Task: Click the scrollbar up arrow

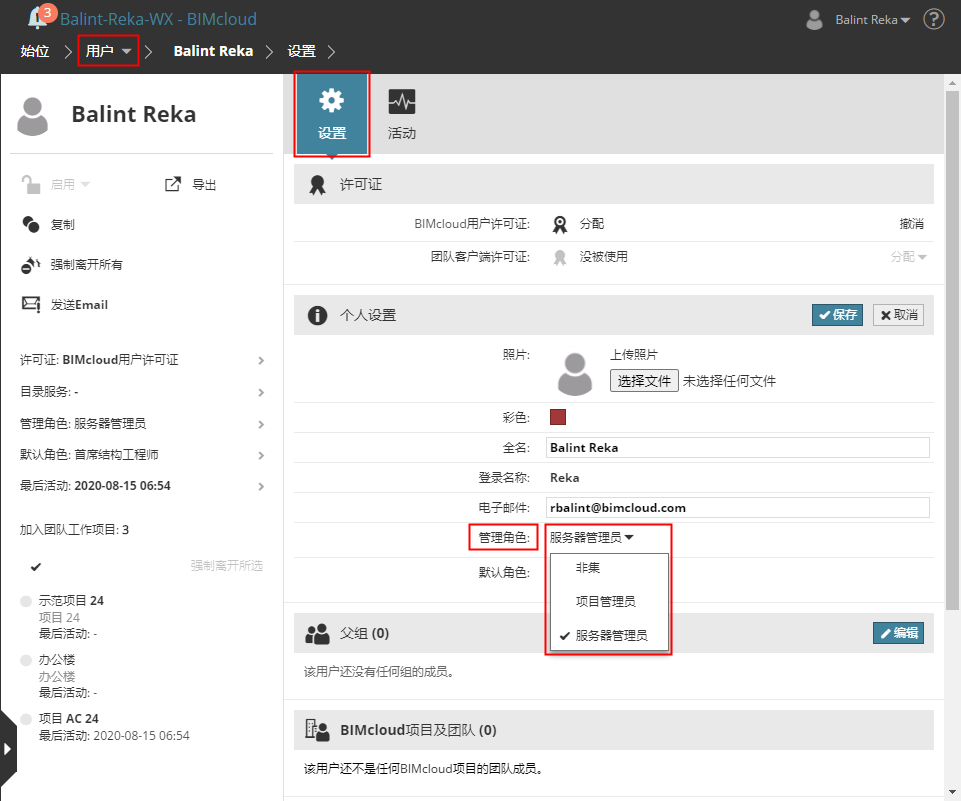Action: pyautogui.click(x=952, y=83)
